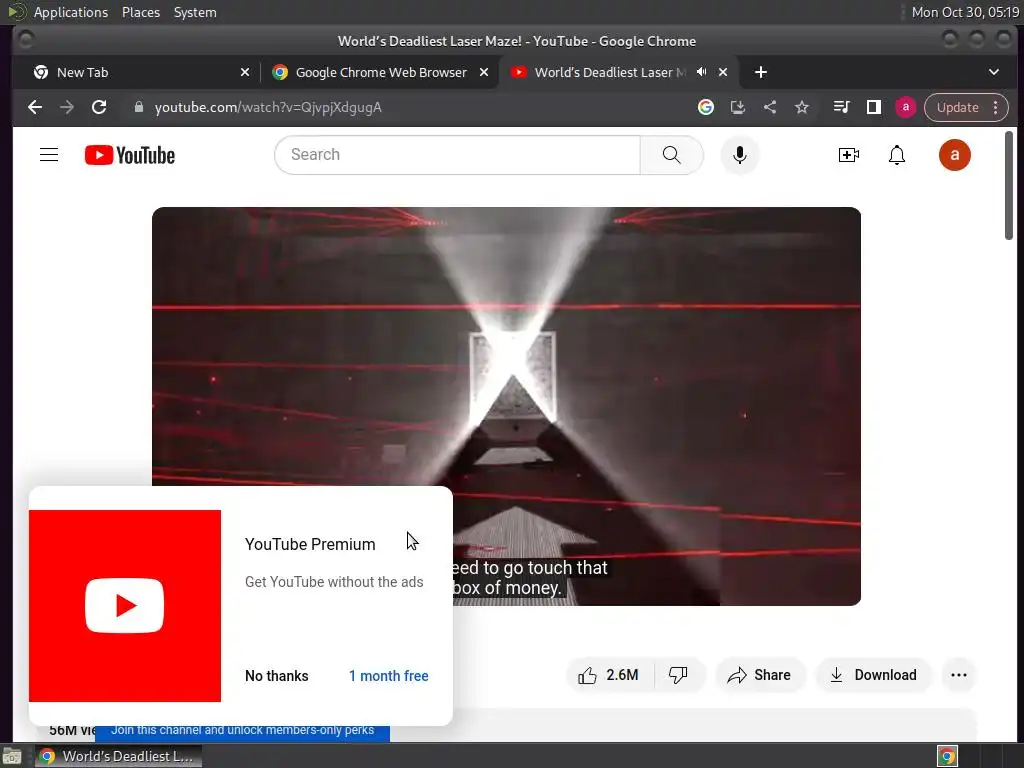
Task: Click the Google icon in address bar
Action: (705, 107)
